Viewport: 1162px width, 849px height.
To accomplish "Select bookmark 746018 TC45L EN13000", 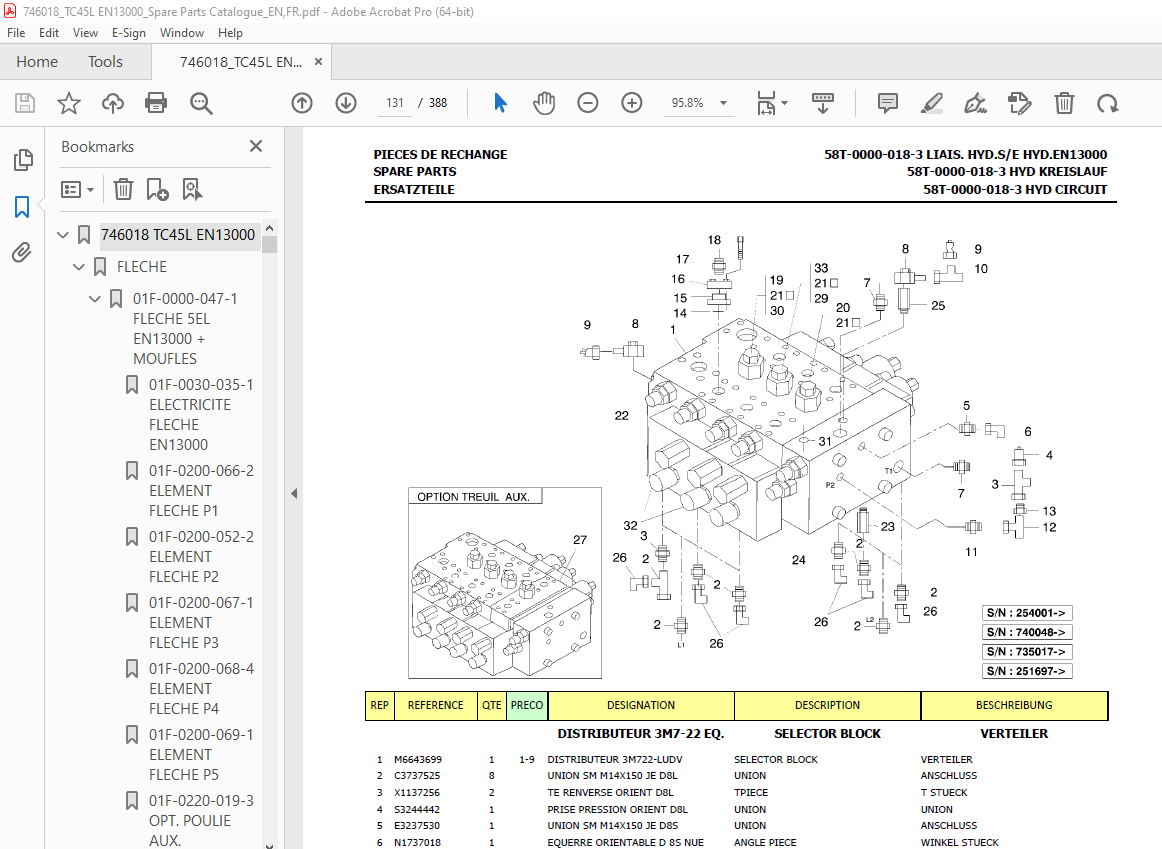I will pos(178,235).
